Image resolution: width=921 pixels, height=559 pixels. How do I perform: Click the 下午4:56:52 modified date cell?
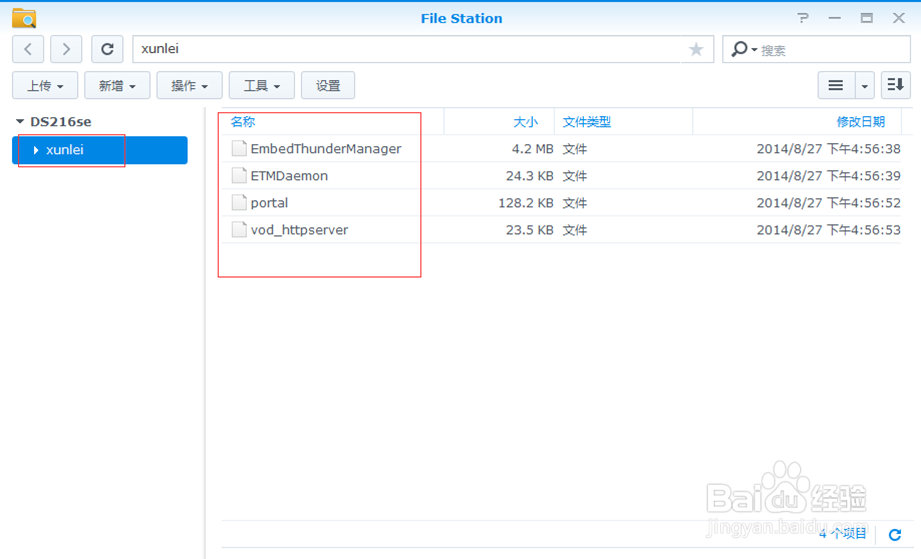(828, 203)
